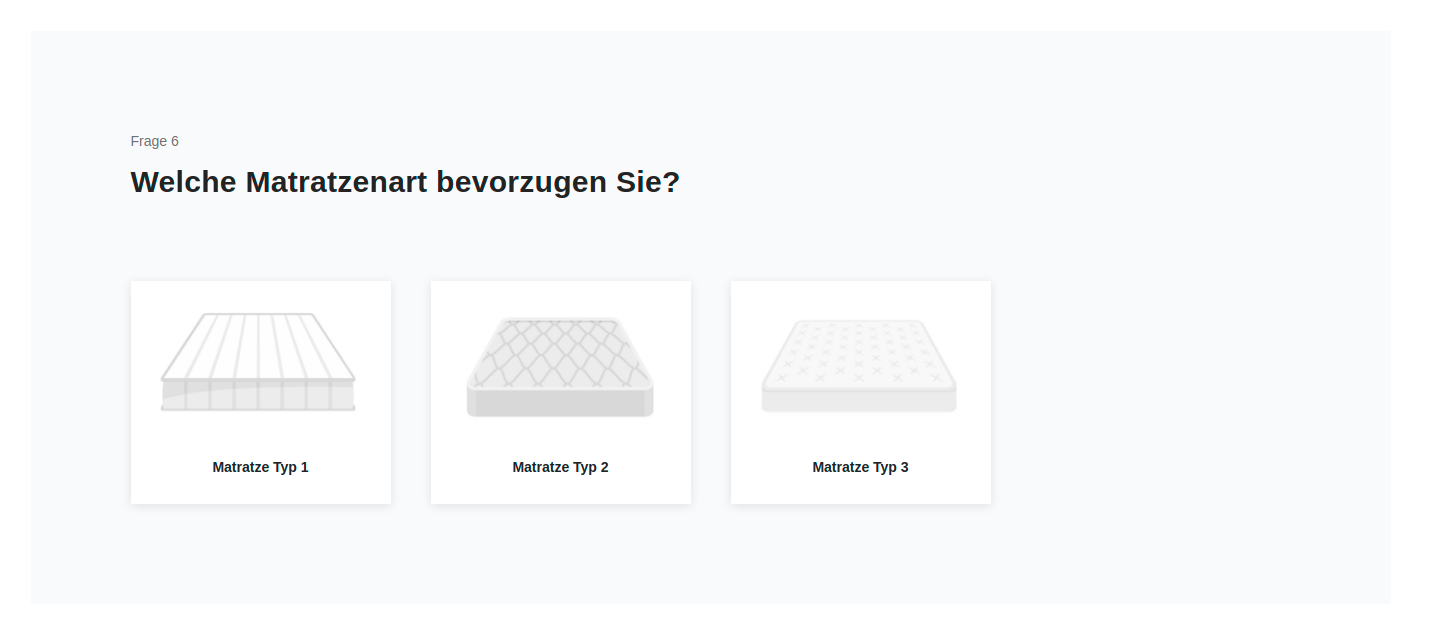
Task: Click the tufted mattress illustration with X stitches
Action: coord(859,366)
